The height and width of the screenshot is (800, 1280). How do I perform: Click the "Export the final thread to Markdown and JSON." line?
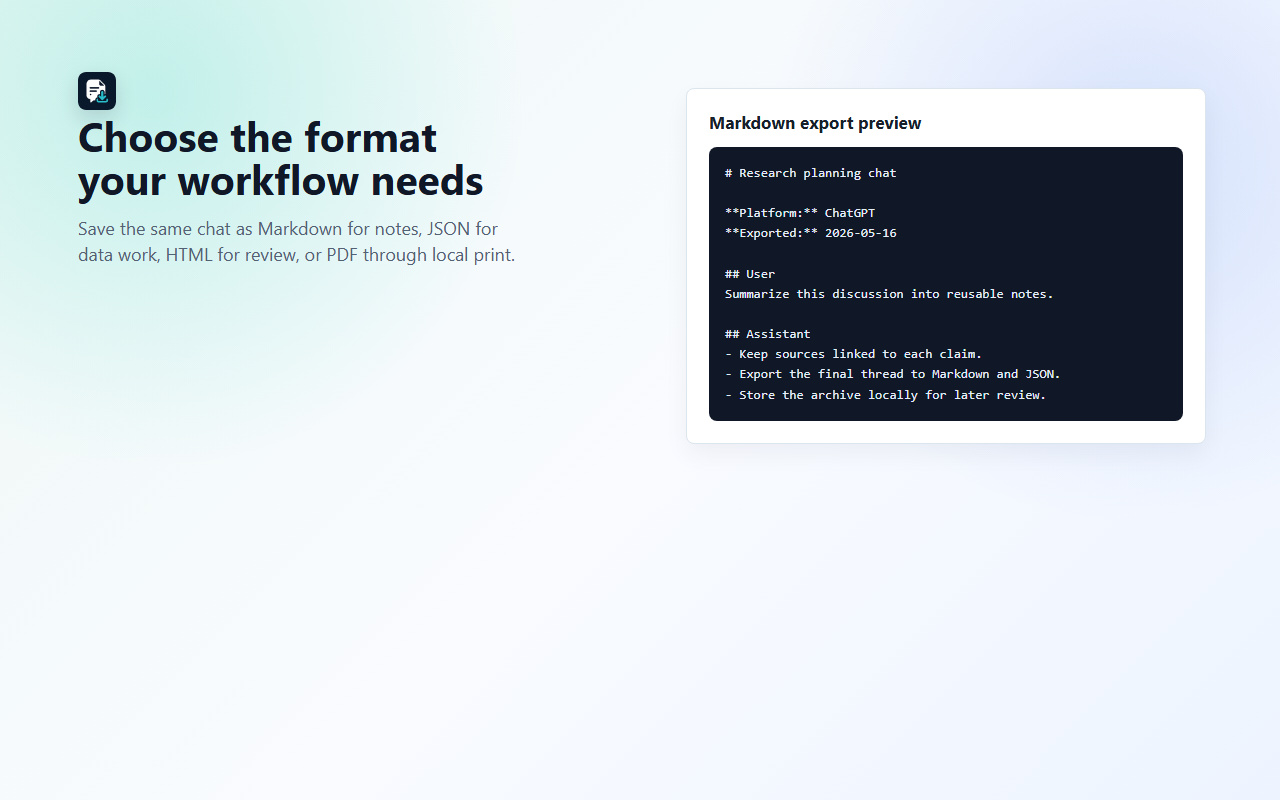893,374
